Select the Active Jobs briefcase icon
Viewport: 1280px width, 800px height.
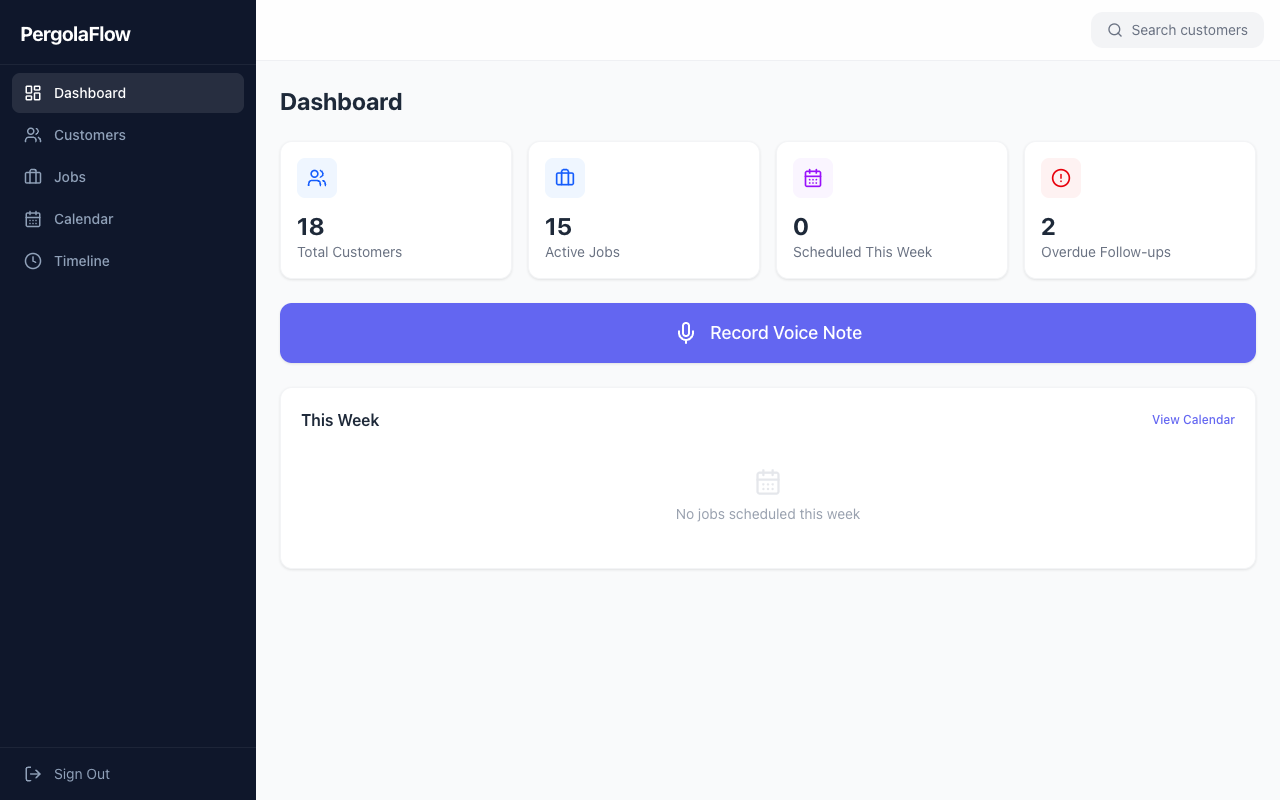pyautogui.click(x=565, y=177)
